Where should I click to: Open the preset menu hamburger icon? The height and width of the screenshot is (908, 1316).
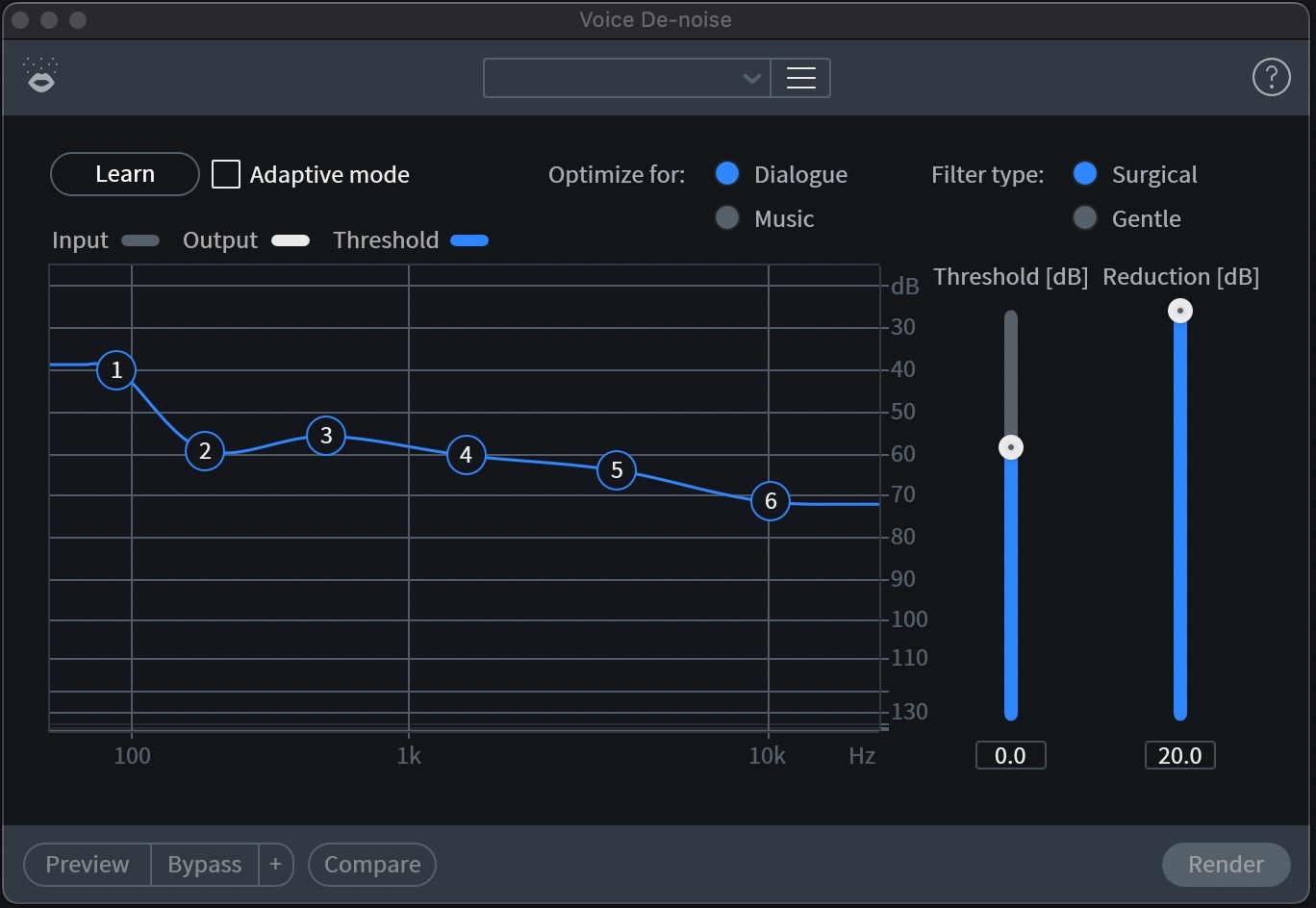[x=800, y=78]
